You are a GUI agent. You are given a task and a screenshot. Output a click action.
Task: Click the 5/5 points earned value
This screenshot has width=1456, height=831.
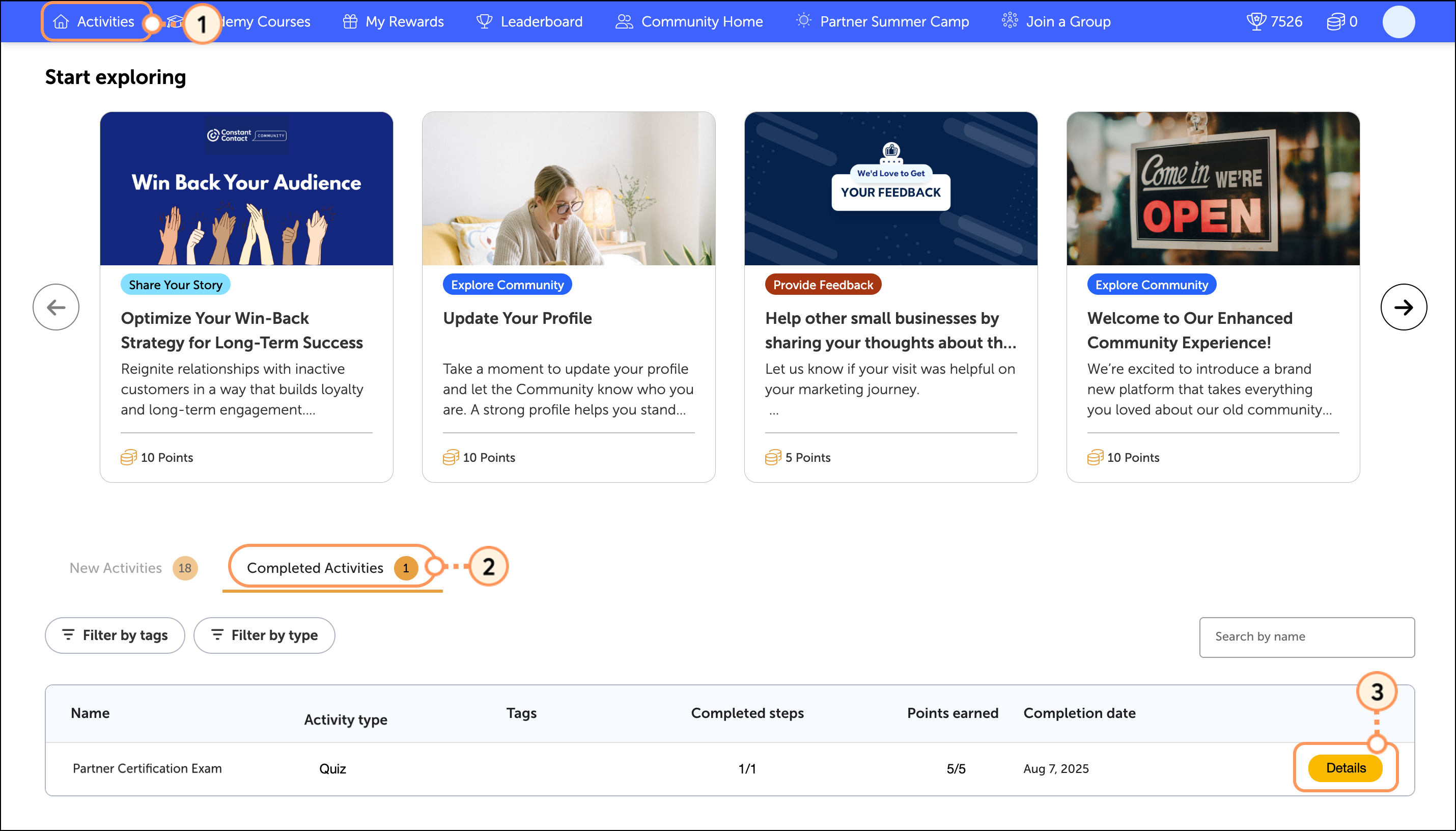coord(956,769)
